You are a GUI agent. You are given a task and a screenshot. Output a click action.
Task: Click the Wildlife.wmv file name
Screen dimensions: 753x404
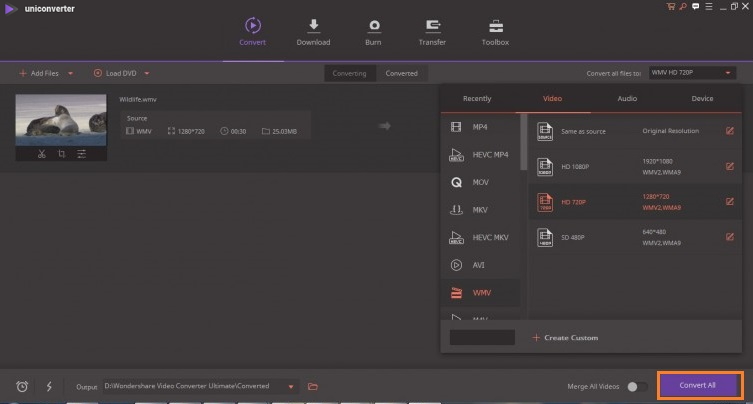138,99
